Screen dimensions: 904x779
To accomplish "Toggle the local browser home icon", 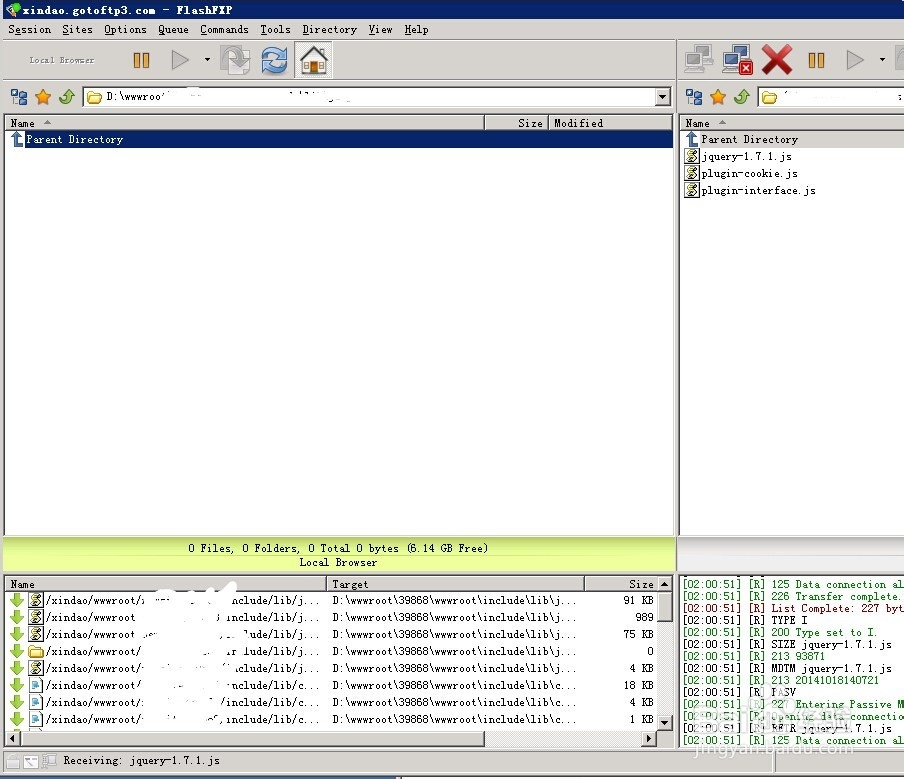I will coord(314,60).
